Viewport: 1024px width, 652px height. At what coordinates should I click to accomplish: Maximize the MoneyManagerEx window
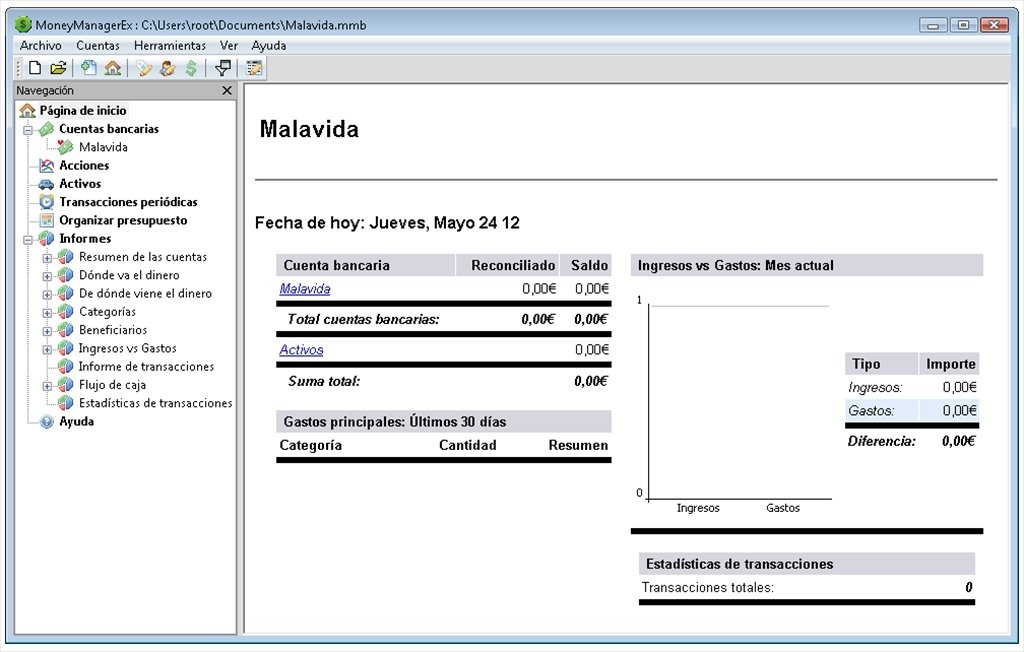963,25
